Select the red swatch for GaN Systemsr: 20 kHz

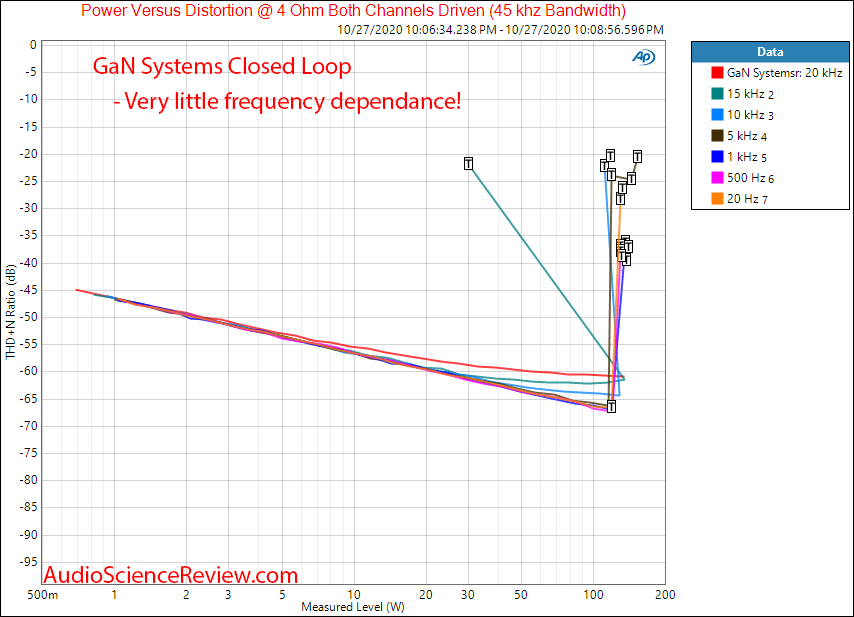click(717, 72)
